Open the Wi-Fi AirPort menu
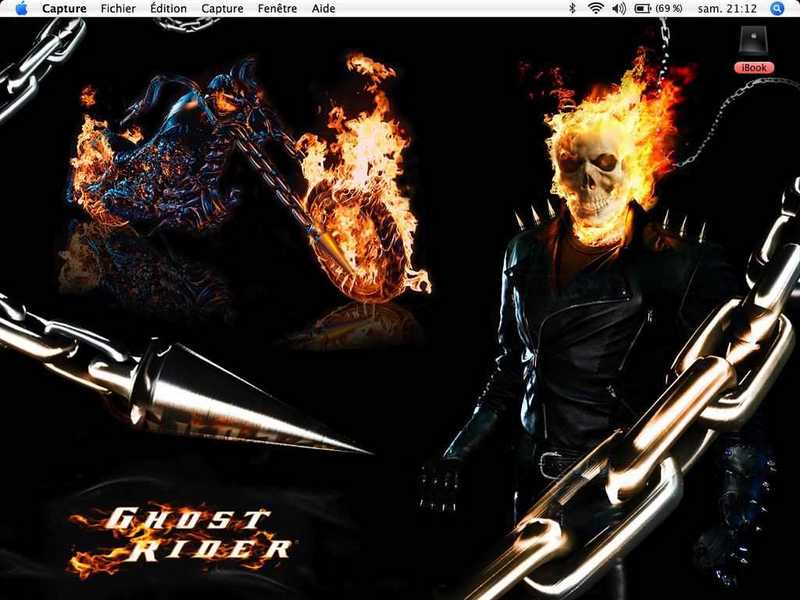Image resolution: width=800 pixels, height=600 pixels. (595, 8)
